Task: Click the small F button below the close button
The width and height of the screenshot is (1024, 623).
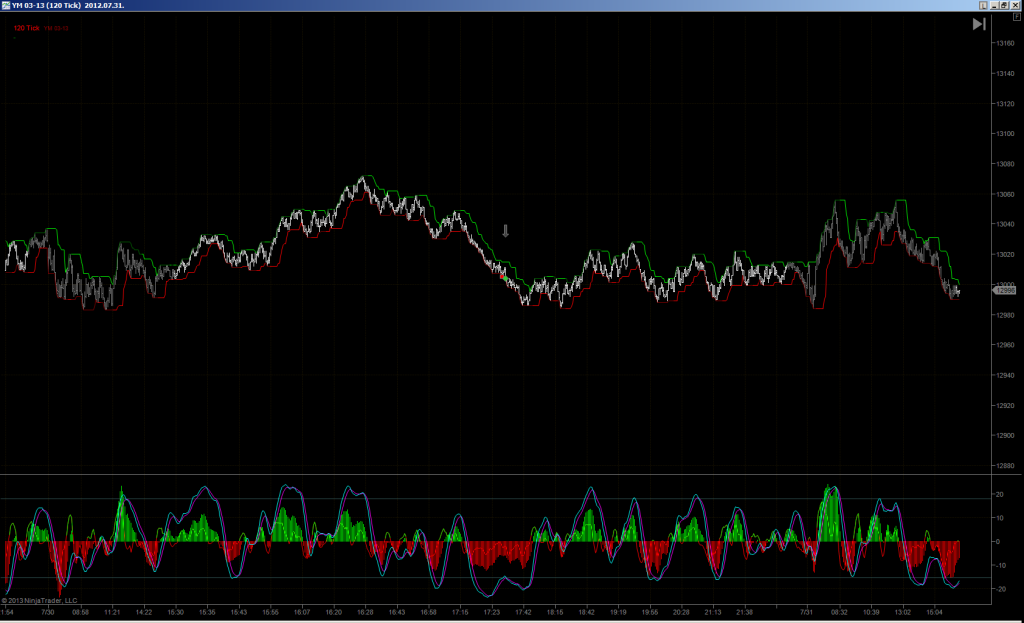Action: 1016,17
